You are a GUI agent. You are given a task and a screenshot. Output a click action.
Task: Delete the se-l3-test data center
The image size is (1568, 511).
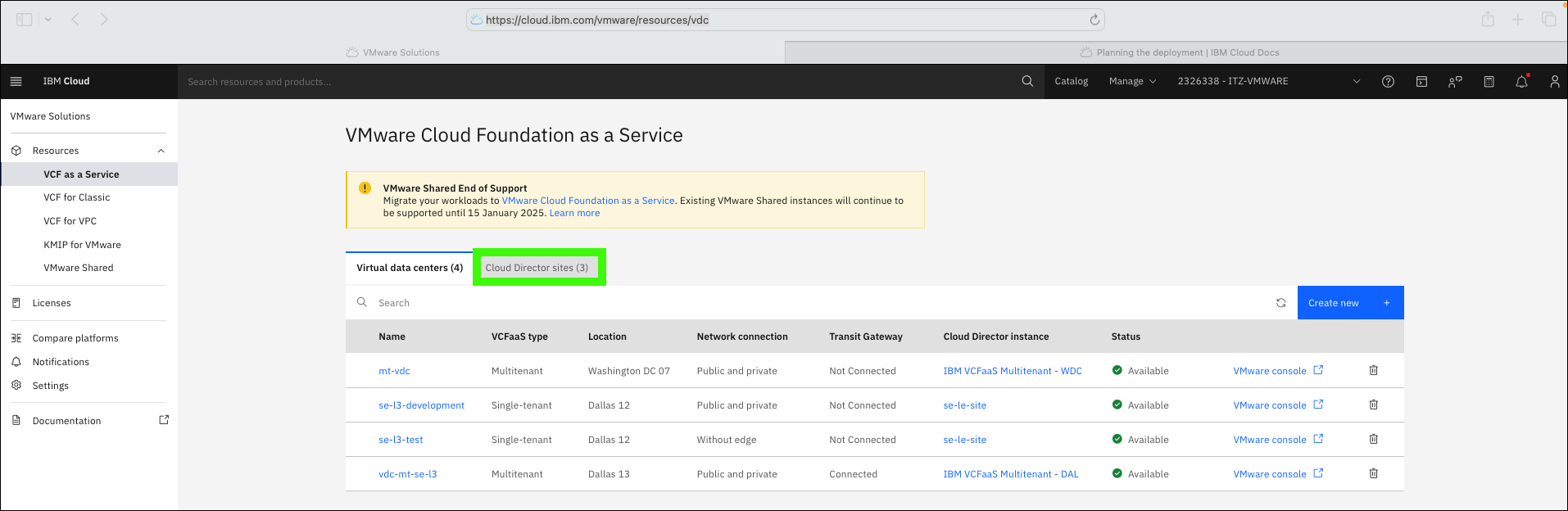pyautogui.click(x=1373, y=439)
